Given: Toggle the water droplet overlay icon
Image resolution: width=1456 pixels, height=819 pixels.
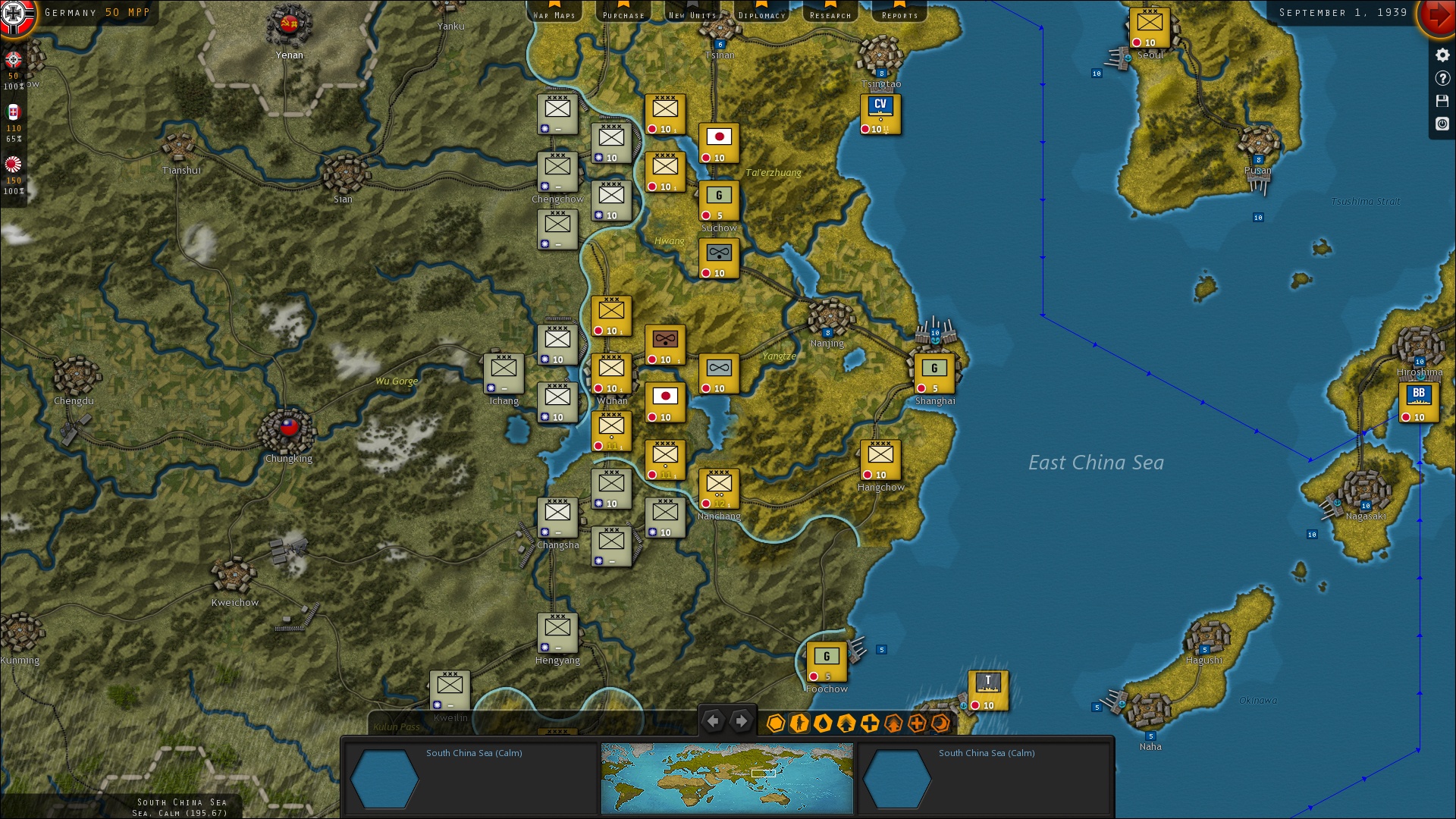Looking at the screenshot, I should [x=823, y=723].
